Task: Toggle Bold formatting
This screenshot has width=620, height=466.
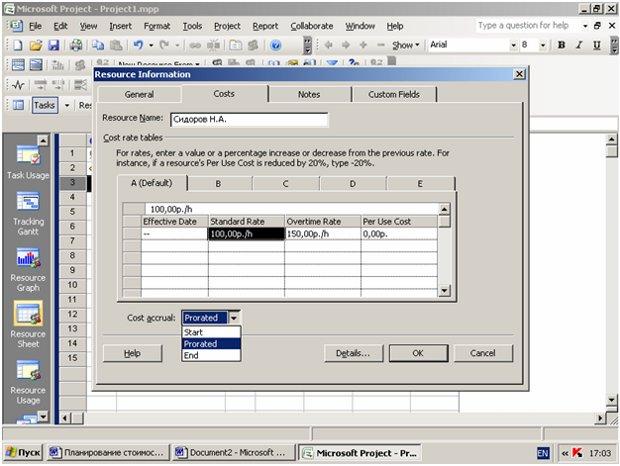Action: [561, 45]
